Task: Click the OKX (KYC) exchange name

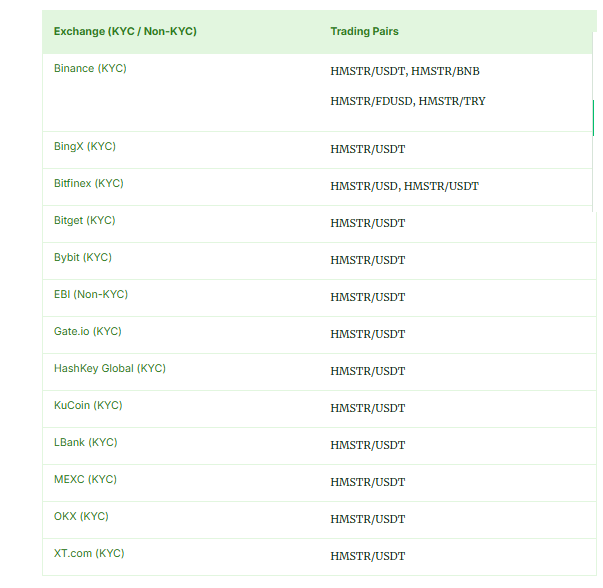Action: tap(81, 517)
